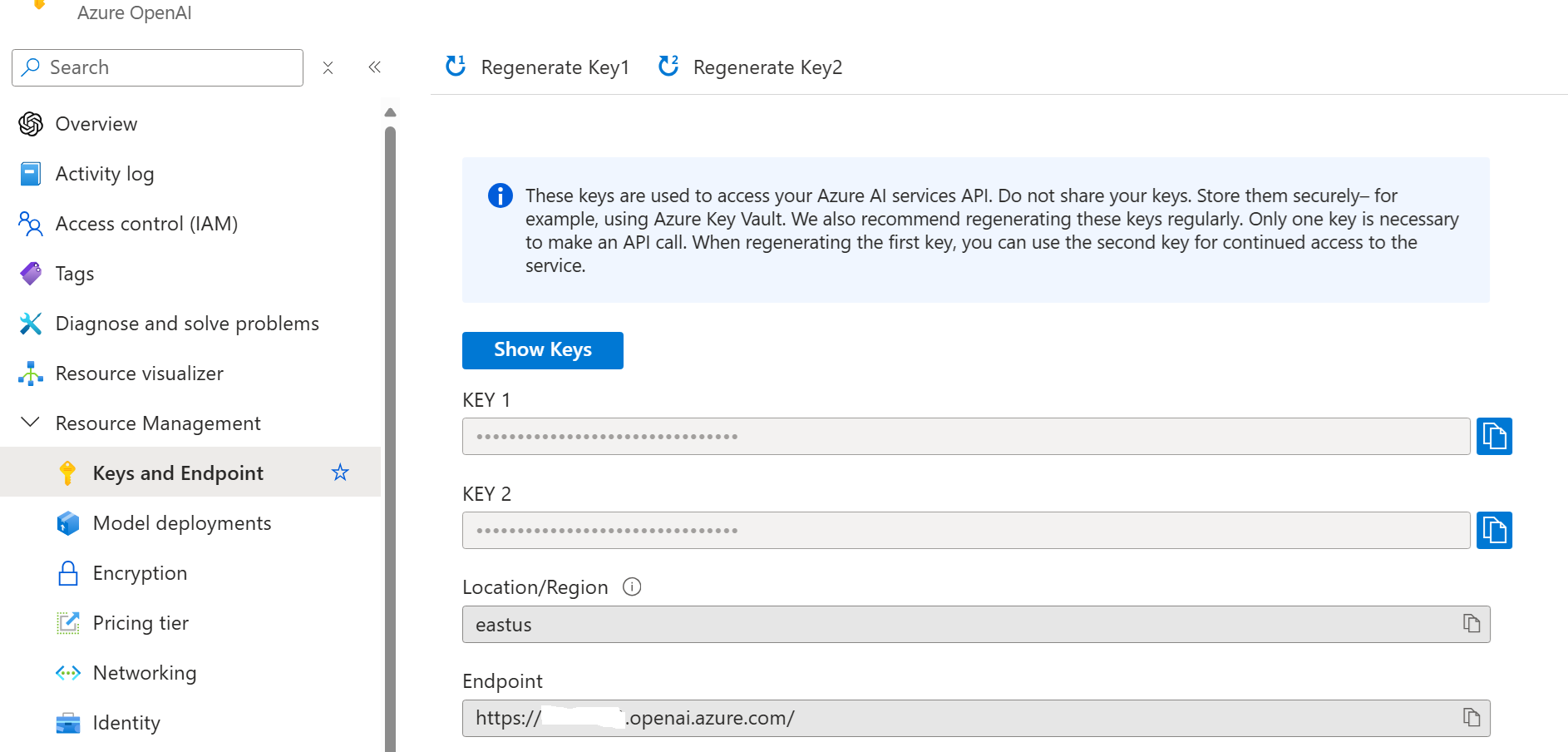
Task: Click Regenerate Key1 label
Action: 555,67
